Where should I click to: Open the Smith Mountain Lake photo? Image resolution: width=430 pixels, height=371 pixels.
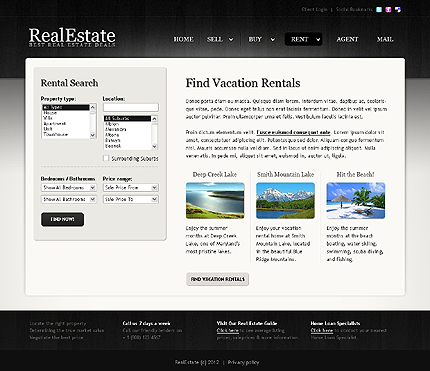click(x=285, y=200)
